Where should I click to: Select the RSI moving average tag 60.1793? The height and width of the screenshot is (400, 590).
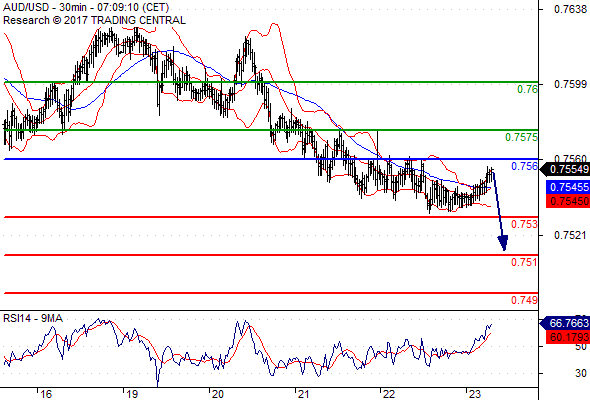568,337
